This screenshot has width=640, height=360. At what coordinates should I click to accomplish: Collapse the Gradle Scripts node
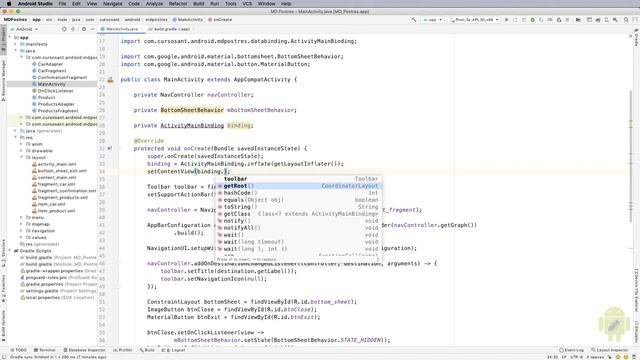[10, 251]
